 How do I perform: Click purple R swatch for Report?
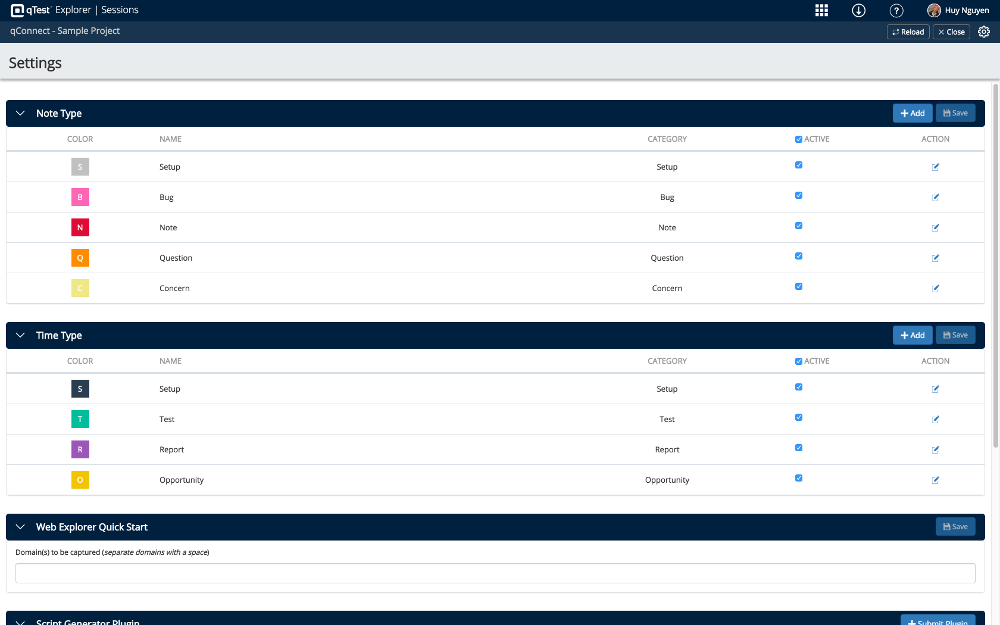(x=80, y=450)
